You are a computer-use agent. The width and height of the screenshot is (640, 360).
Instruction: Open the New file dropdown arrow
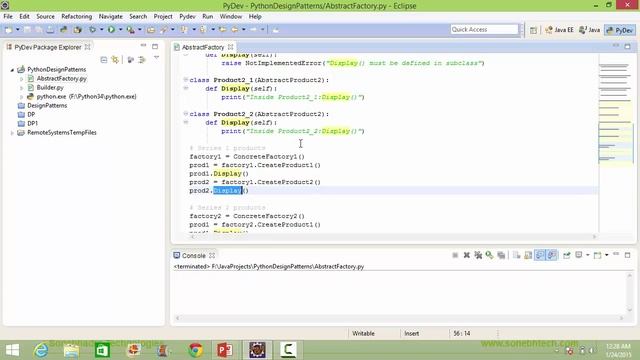[x=17, y=30]
